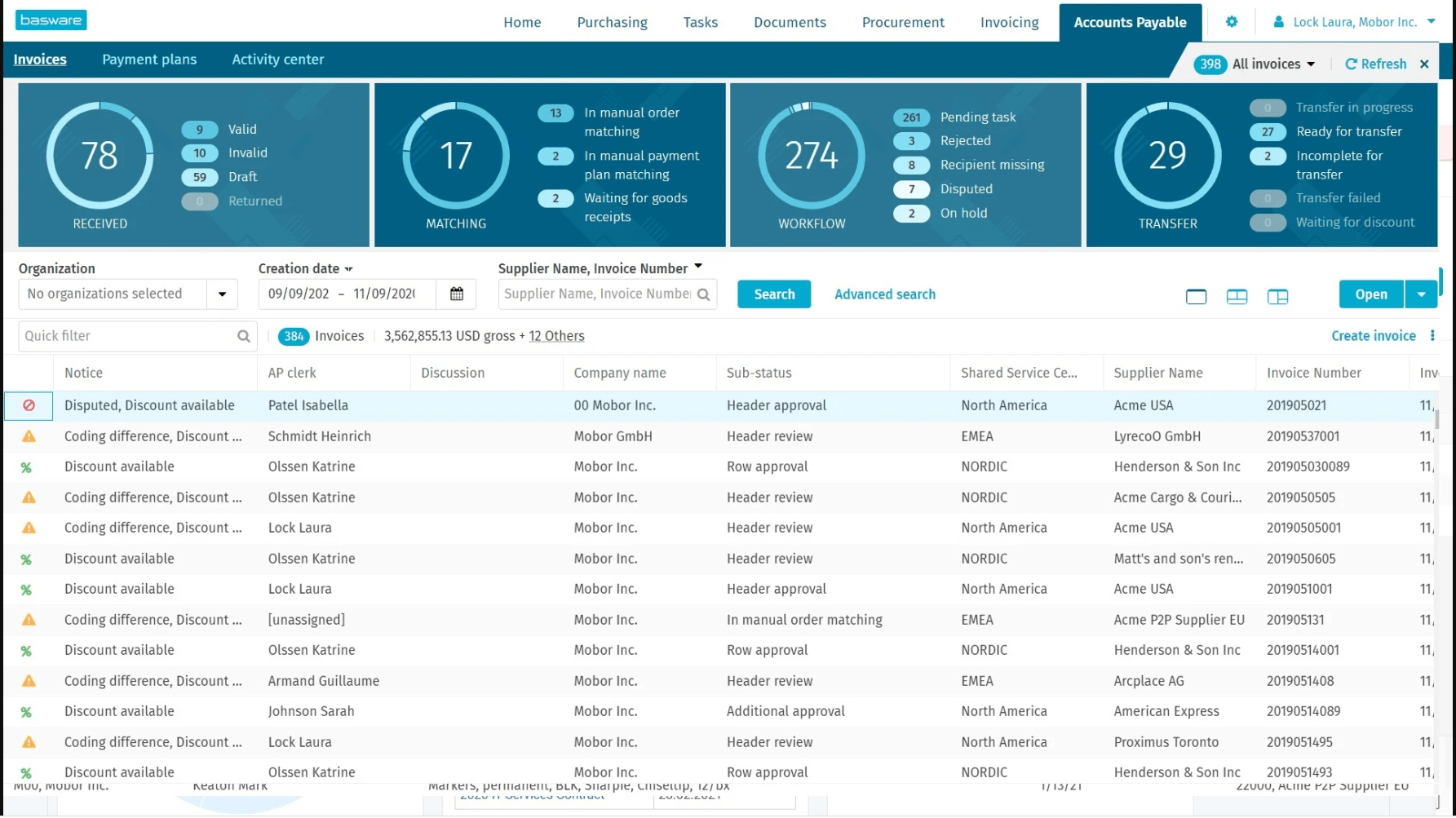Click the warning icon on LyrecoO GmbH row
Viewport: 1456px width, 818px height.
pyautogui.click(x=28, y=436)
